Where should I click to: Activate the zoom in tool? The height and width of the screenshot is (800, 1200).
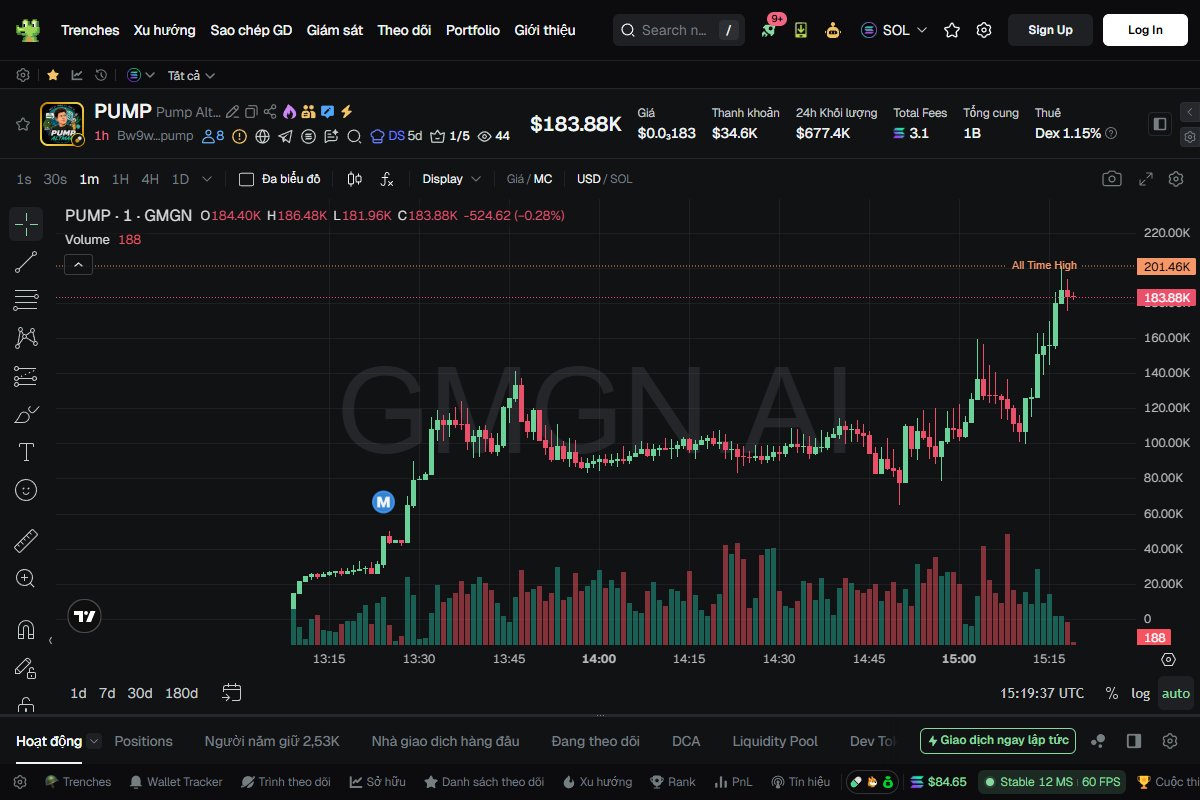26,578
